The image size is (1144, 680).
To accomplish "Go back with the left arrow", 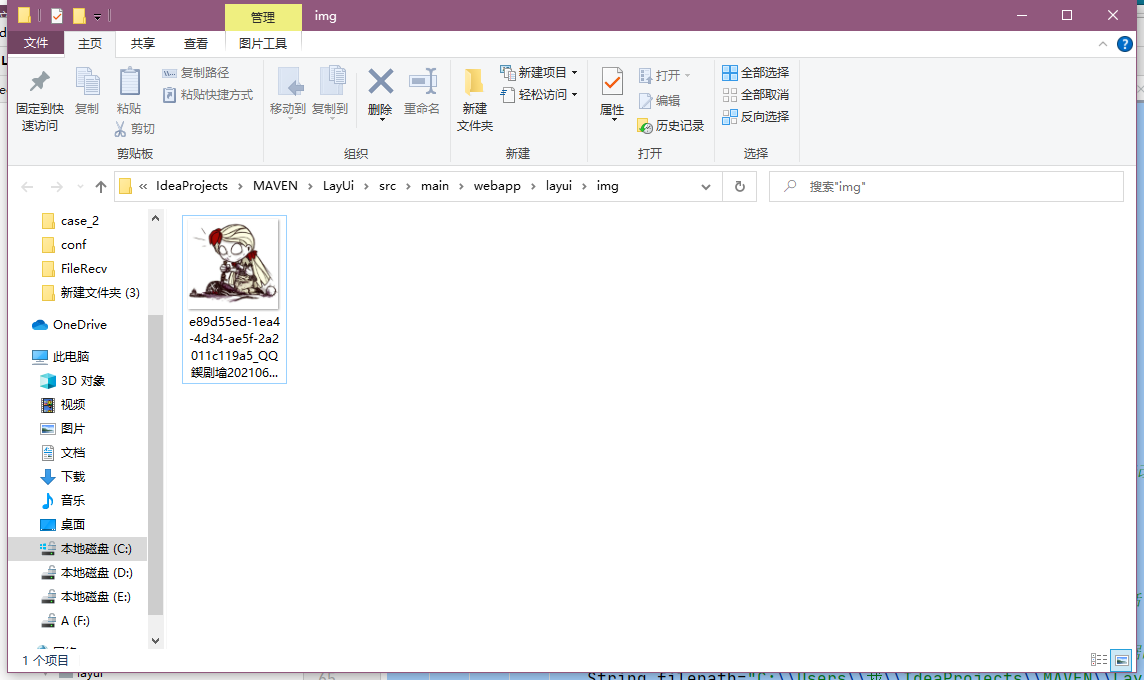I will [28, 187].
